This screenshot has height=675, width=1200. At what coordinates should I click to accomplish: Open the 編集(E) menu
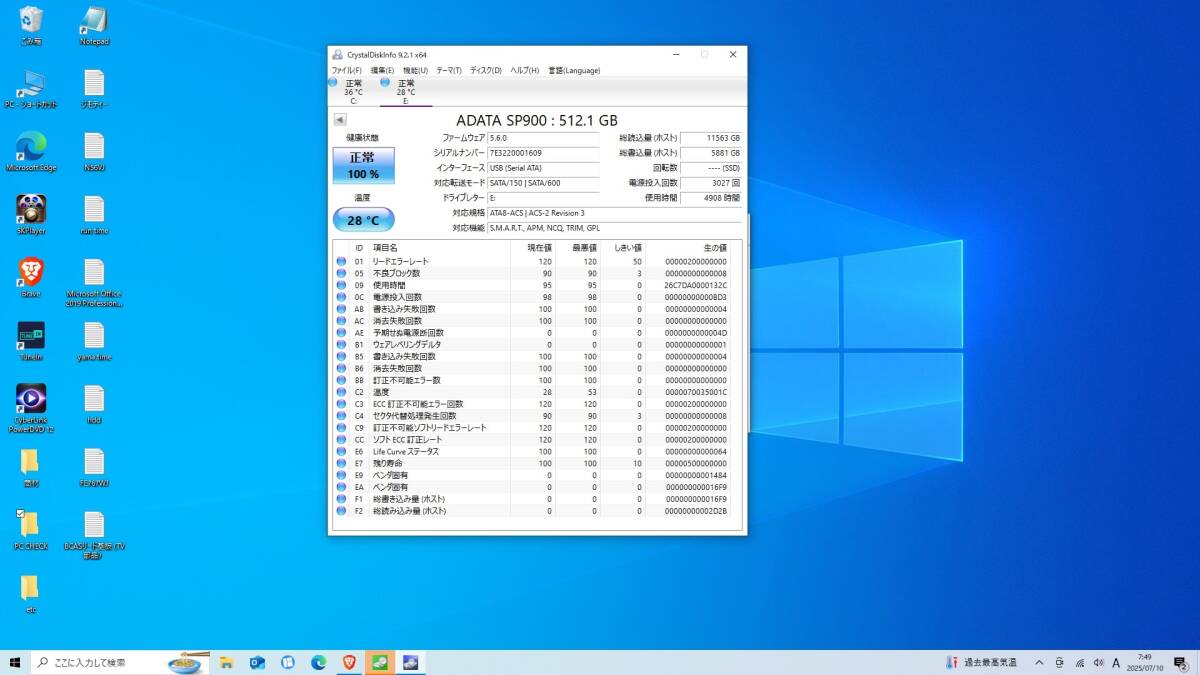coord(382,70)
